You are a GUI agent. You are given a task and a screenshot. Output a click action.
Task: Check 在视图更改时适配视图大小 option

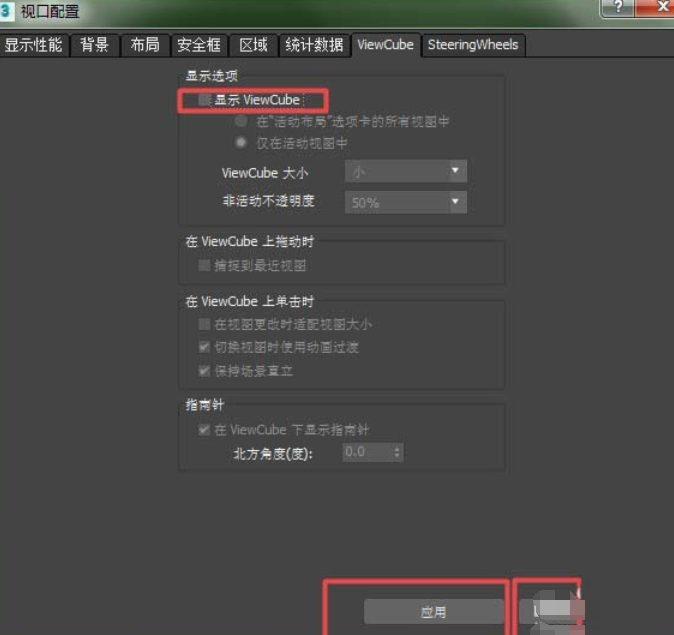click(x=205, y=325)
